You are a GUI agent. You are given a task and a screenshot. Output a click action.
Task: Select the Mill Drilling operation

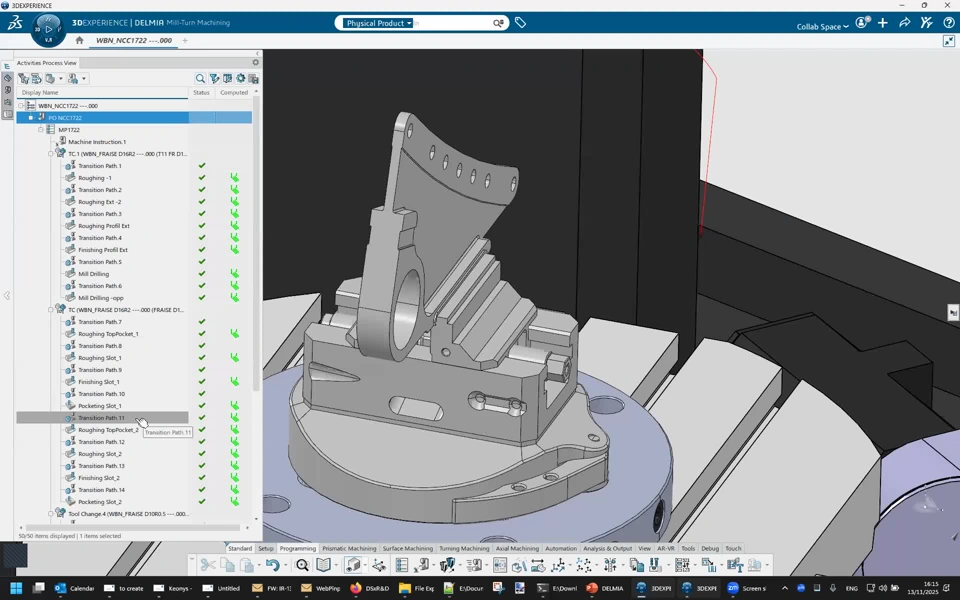94,274
